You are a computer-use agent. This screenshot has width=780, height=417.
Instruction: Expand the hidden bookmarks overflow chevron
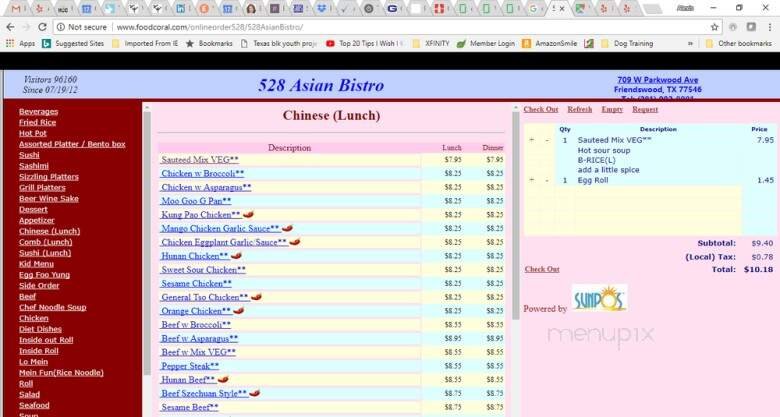pyautogui.click(x=692, y=44)
